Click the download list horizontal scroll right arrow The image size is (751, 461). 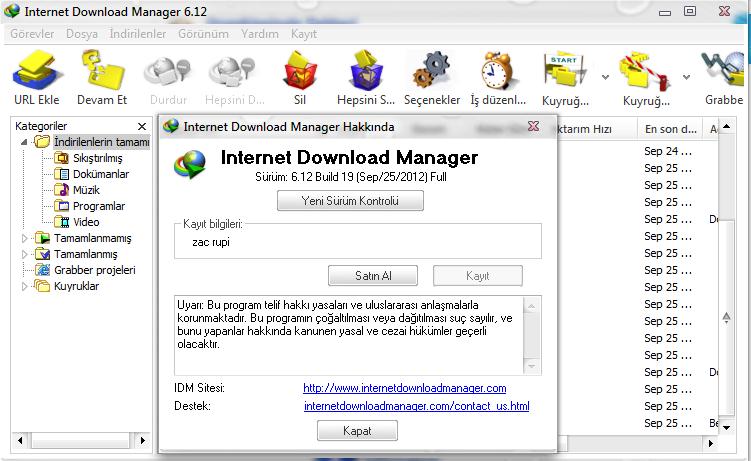click(x=711, y=443)
